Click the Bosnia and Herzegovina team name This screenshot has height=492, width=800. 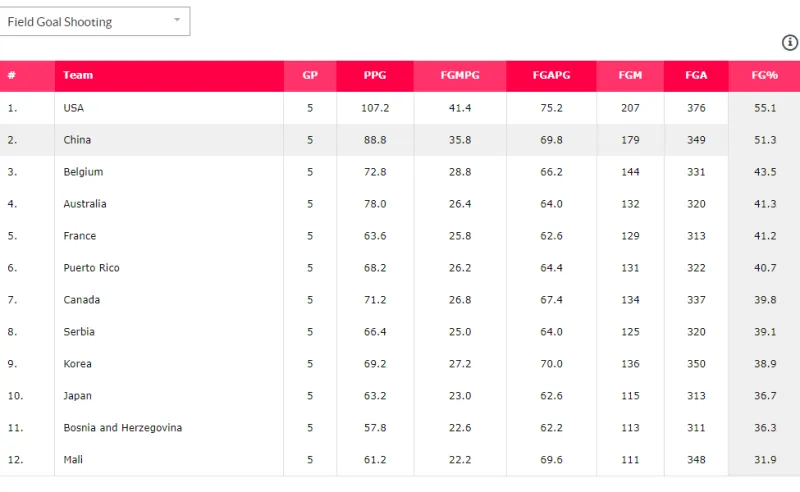coord(122,428)
